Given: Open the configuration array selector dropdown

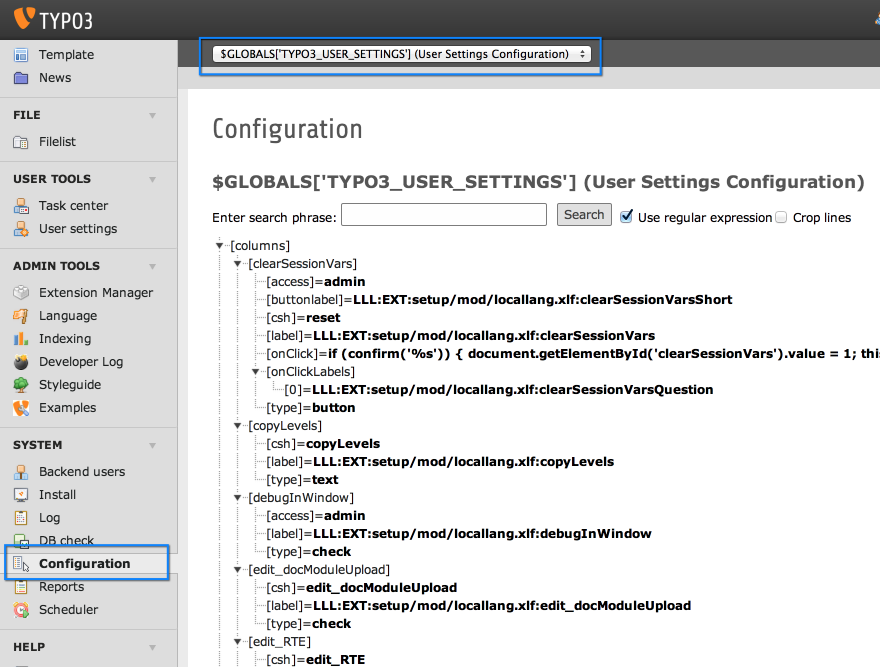Looking at the screenshot, I should (401, 54).
